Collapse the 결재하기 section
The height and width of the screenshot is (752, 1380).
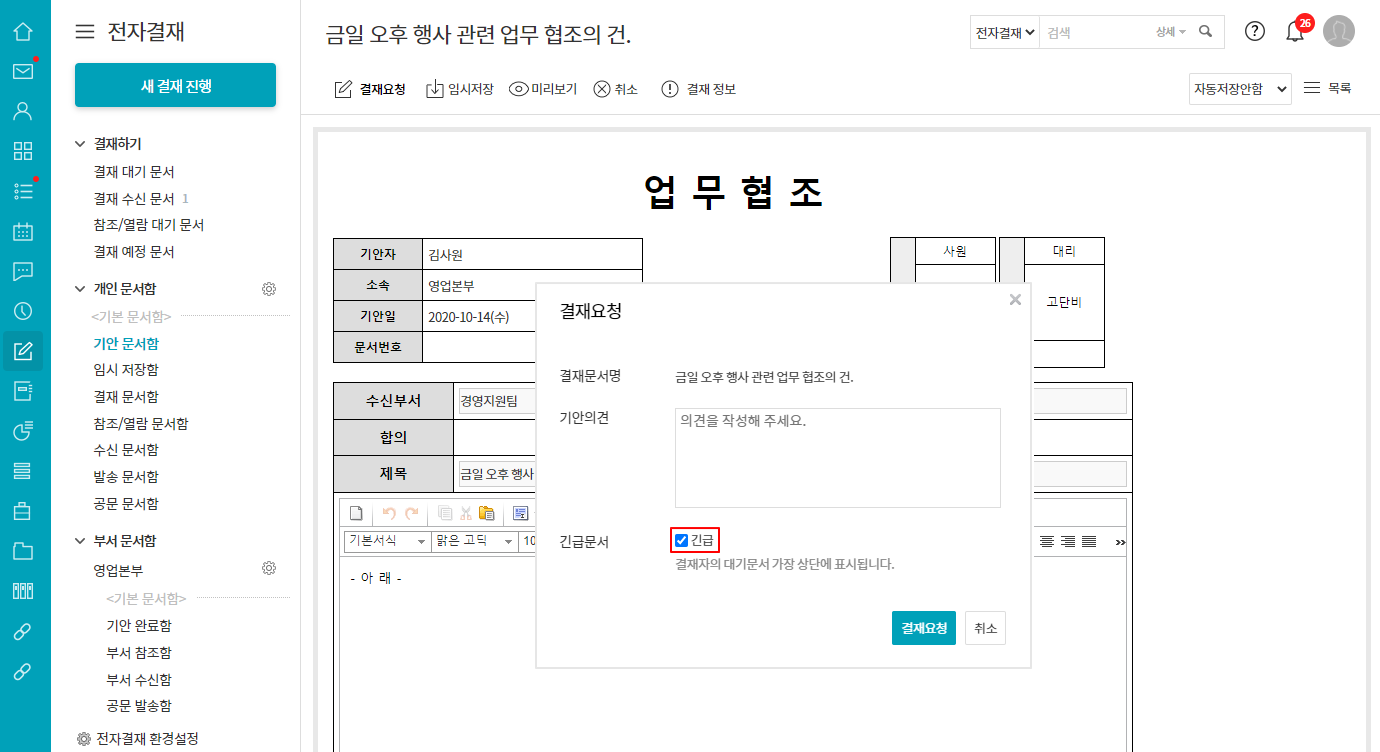coord(81,144)
